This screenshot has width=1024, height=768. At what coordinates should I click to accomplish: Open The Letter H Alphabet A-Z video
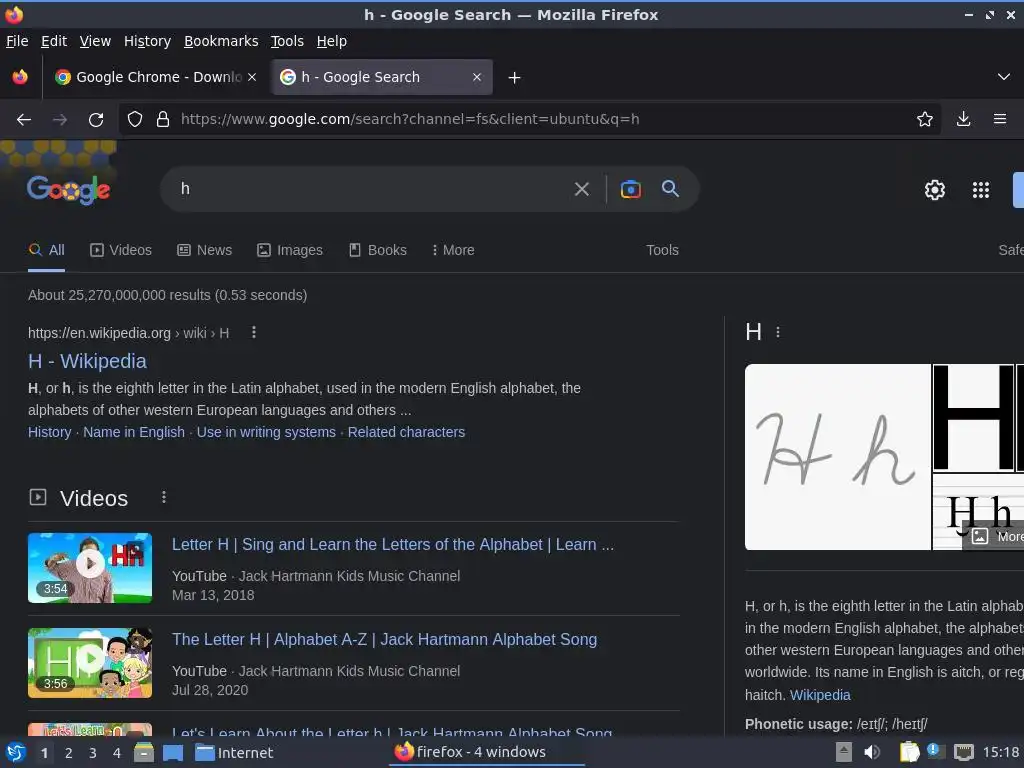385,639
